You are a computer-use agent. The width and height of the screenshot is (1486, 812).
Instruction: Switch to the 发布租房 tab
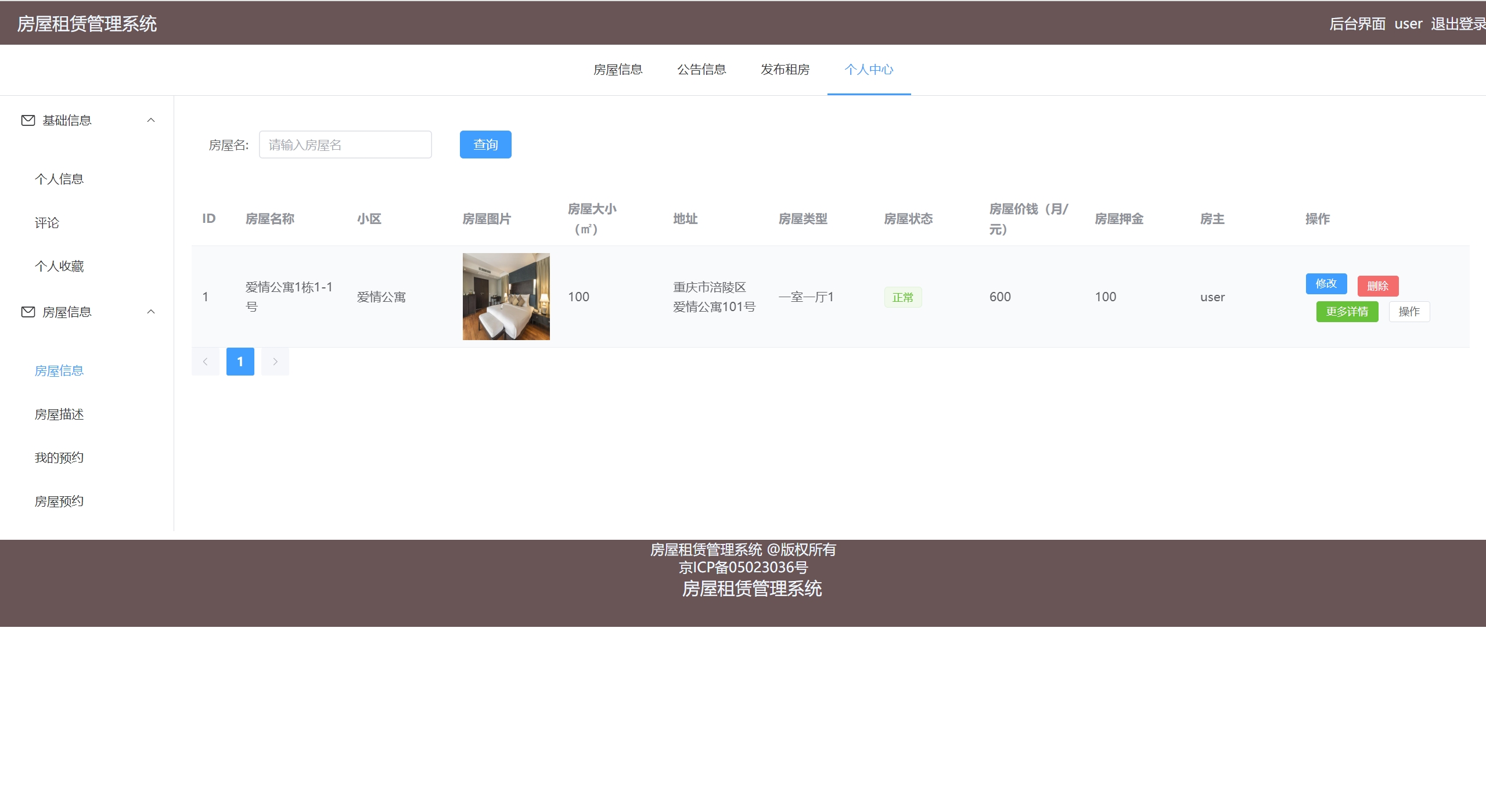point(785,70)
